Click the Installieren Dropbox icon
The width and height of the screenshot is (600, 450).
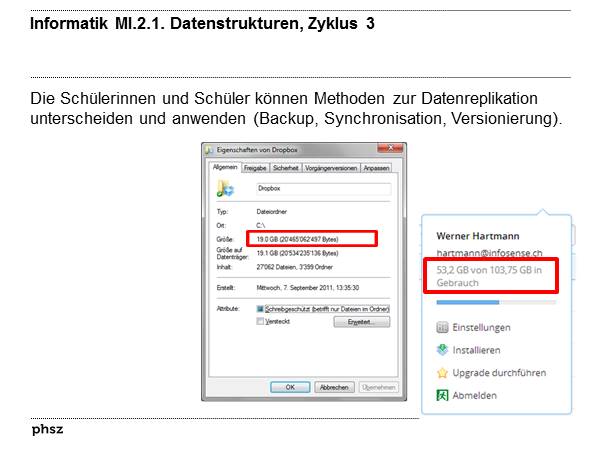442,350
